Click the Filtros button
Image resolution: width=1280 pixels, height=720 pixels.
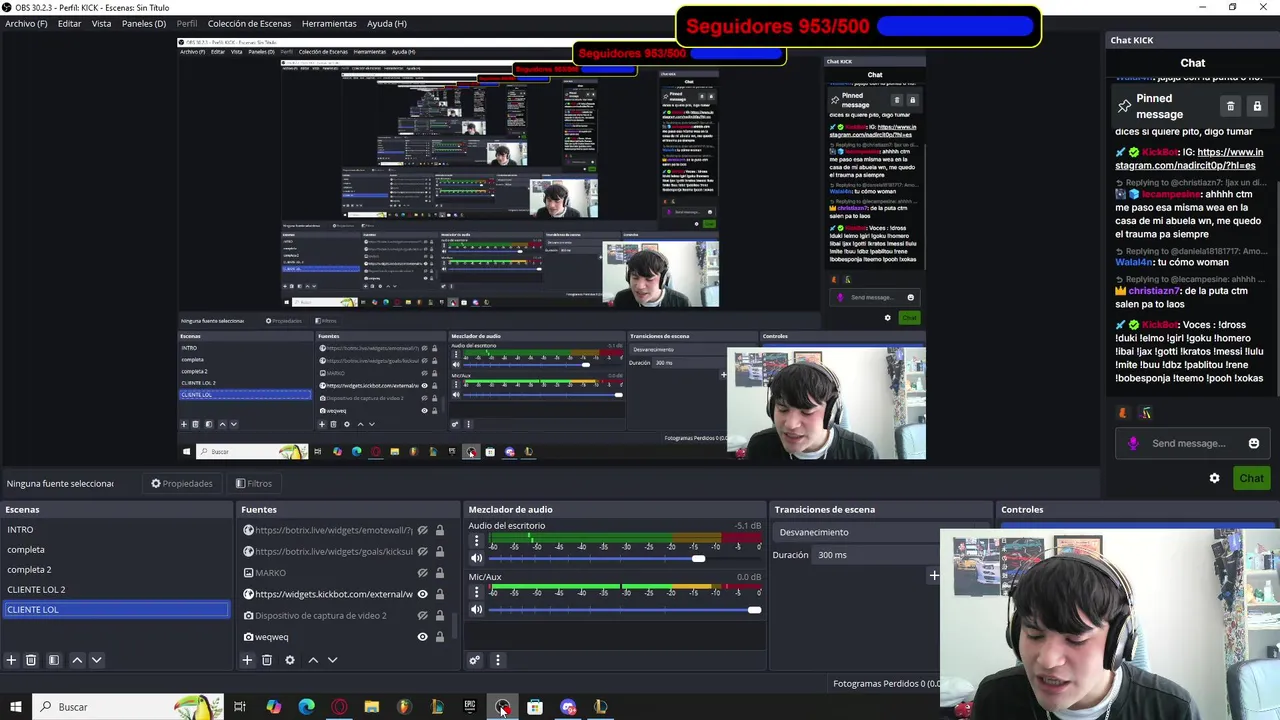click(254, 483)
